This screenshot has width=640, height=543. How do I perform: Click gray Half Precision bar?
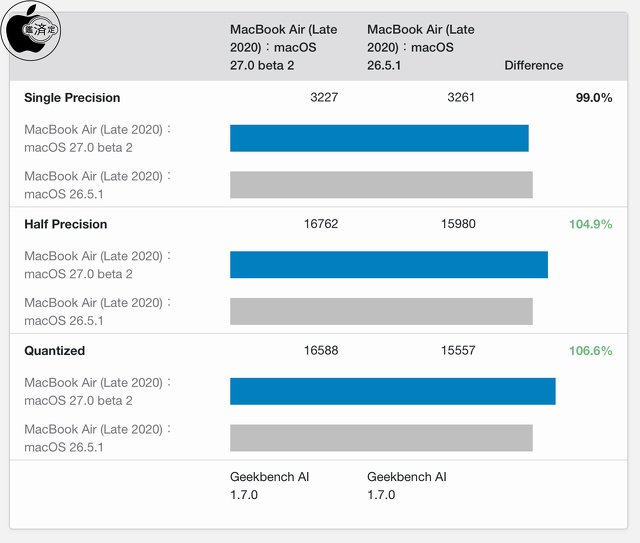(x=381, y=312)
